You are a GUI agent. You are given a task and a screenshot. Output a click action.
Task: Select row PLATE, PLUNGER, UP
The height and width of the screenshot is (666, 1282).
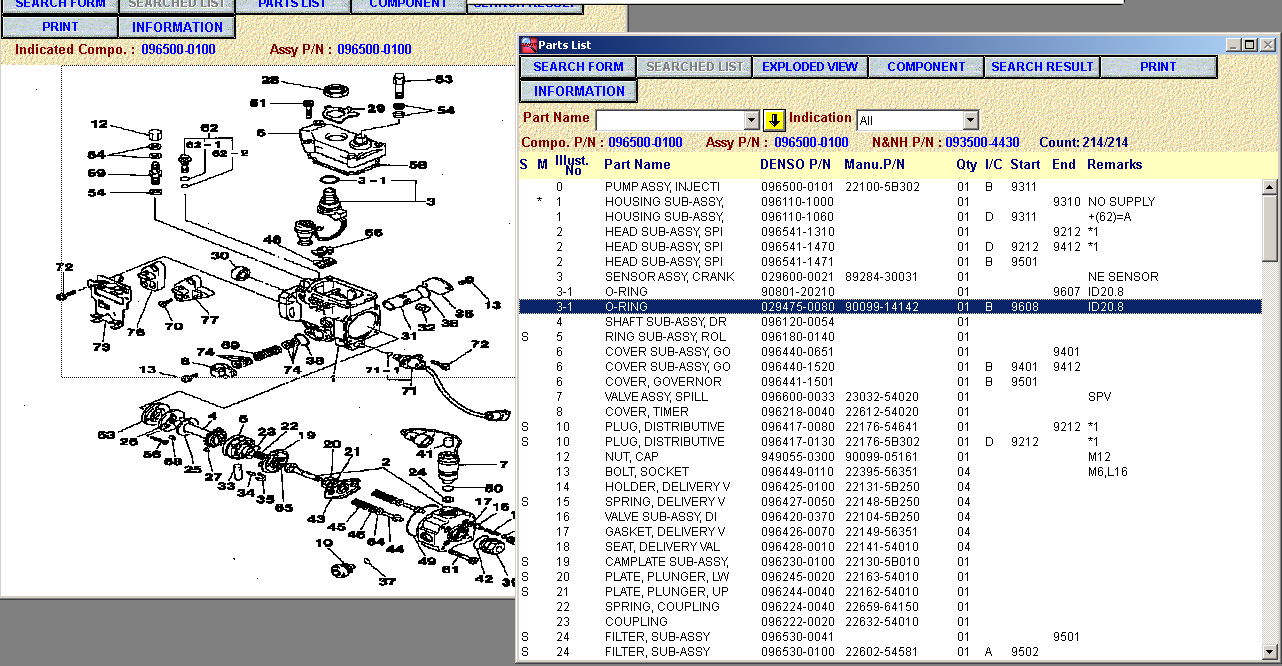(x=890, y=592)
